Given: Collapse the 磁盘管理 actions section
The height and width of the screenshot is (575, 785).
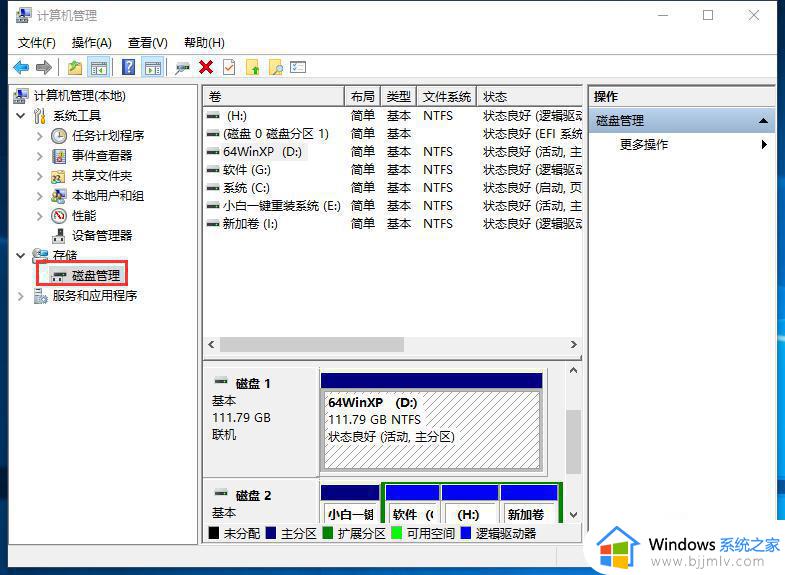Looking at the screenshot, I should [x=763, y=121].
